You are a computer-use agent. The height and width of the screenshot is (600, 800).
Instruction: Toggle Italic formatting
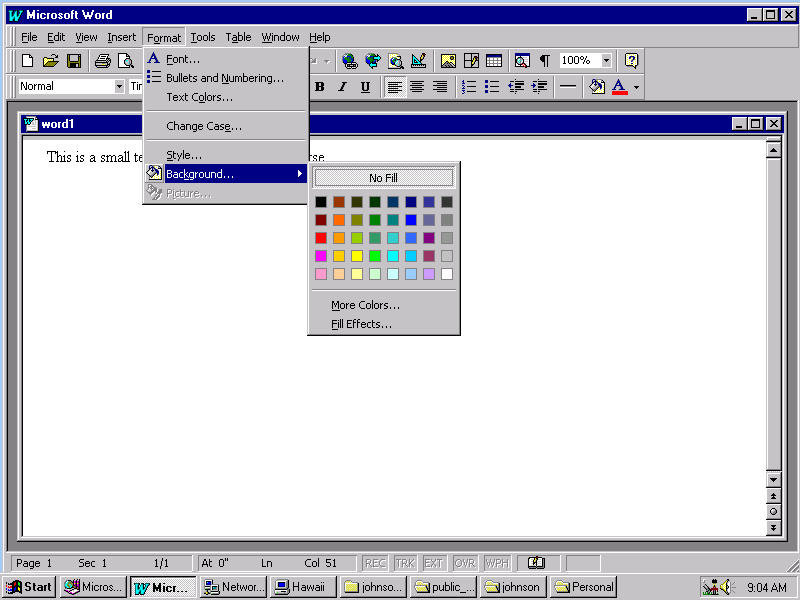pos(342,87)
